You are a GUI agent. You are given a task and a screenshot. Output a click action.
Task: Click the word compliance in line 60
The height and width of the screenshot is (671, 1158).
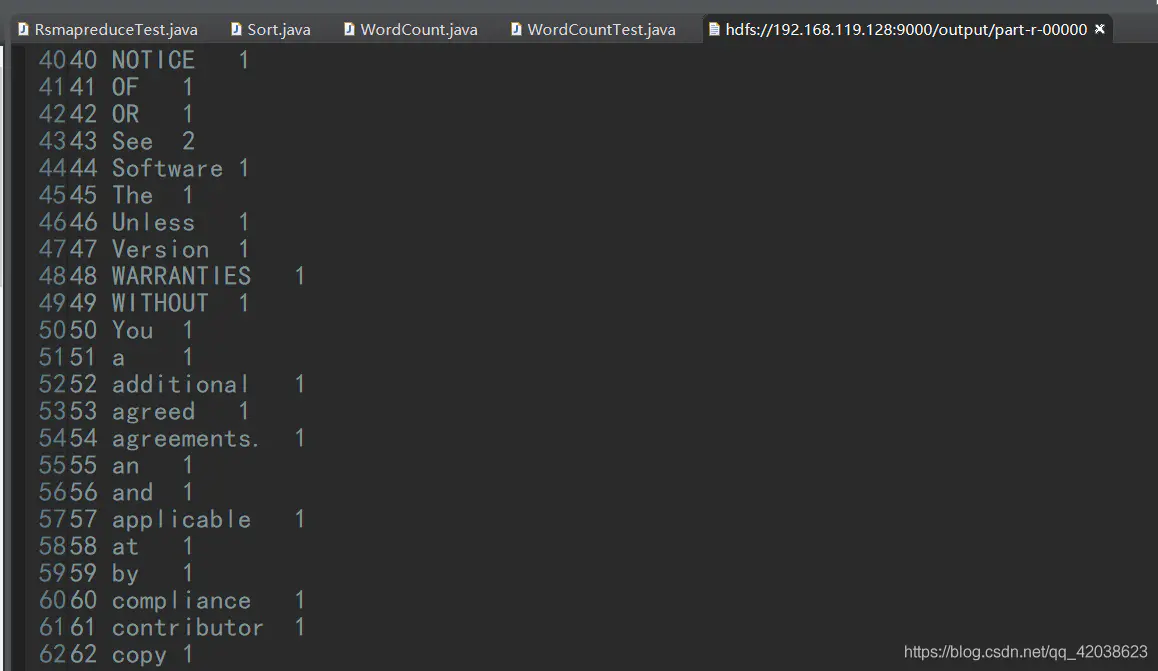click(x=182, y=601)
